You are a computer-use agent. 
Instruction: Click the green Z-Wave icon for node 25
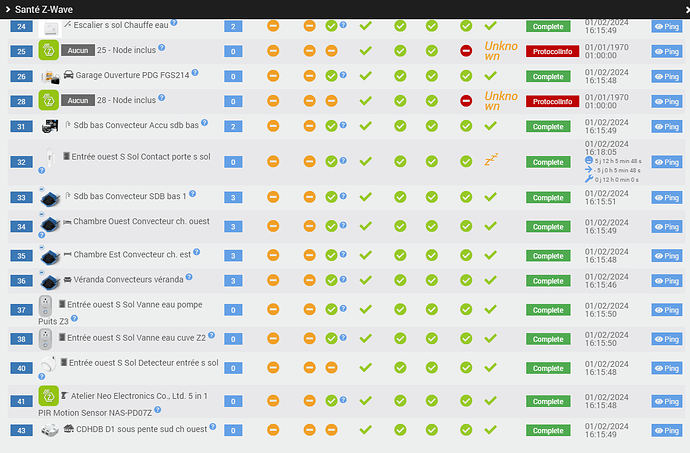point(48,50)
